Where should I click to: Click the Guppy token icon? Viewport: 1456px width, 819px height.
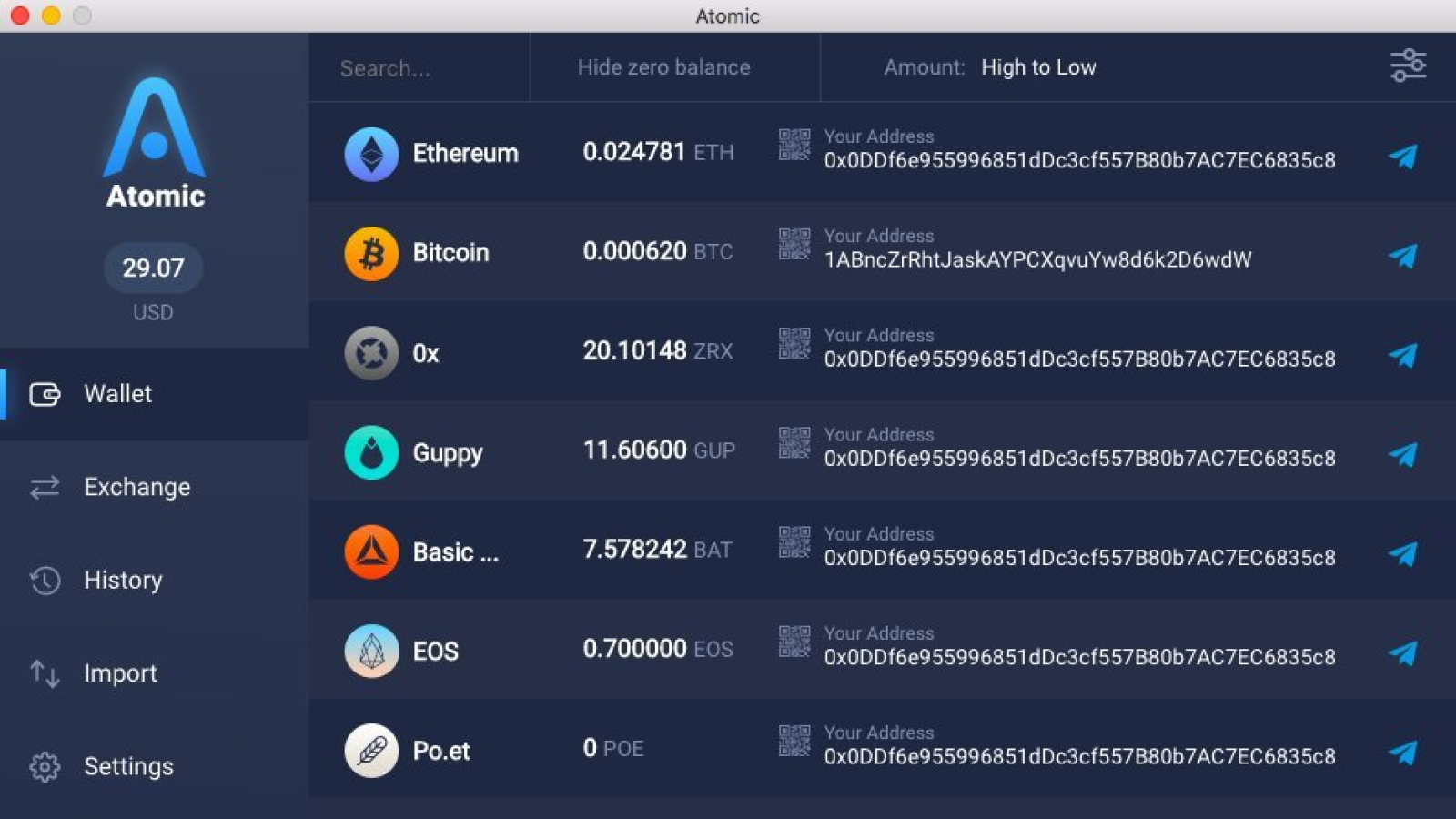tap(371, 452)
